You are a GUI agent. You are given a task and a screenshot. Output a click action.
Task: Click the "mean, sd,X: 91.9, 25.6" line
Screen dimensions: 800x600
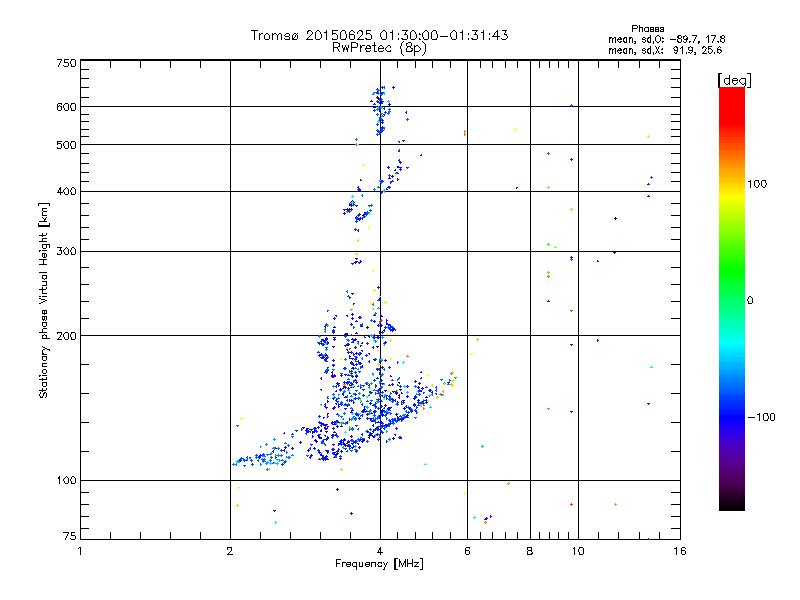coord(665,50)
